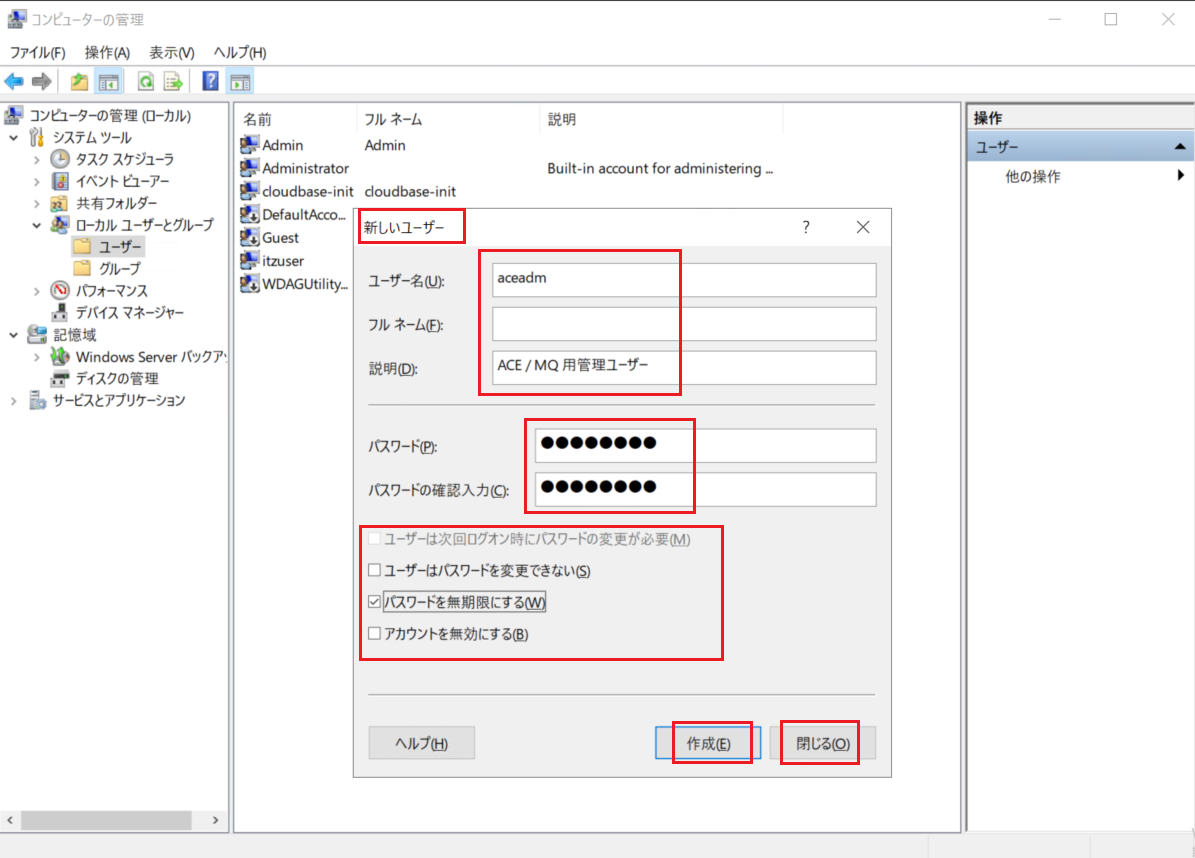Click the full name input field
The height and width of the screenshot is (858, 1195).
[684, 324]
